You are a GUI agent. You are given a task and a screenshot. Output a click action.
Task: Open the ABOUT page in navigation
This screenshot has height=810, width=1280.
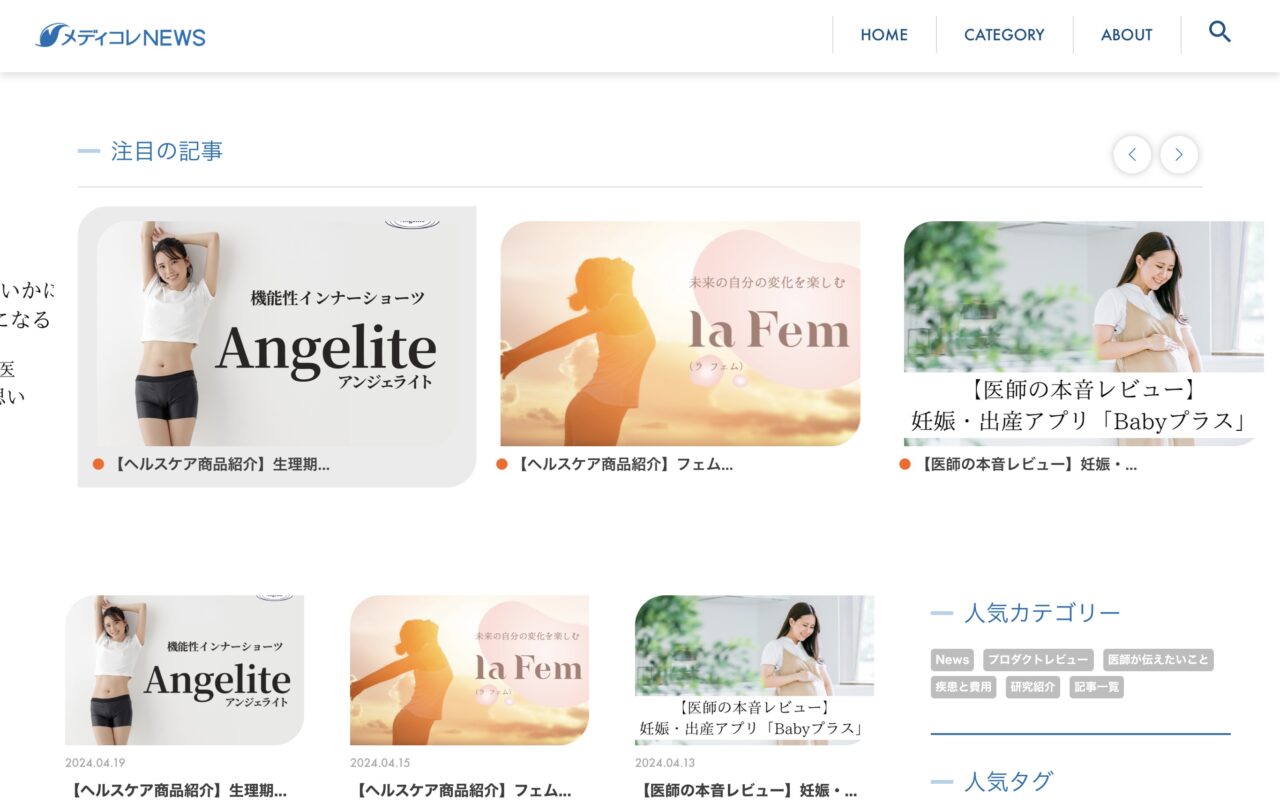(x=1127, y=35)
